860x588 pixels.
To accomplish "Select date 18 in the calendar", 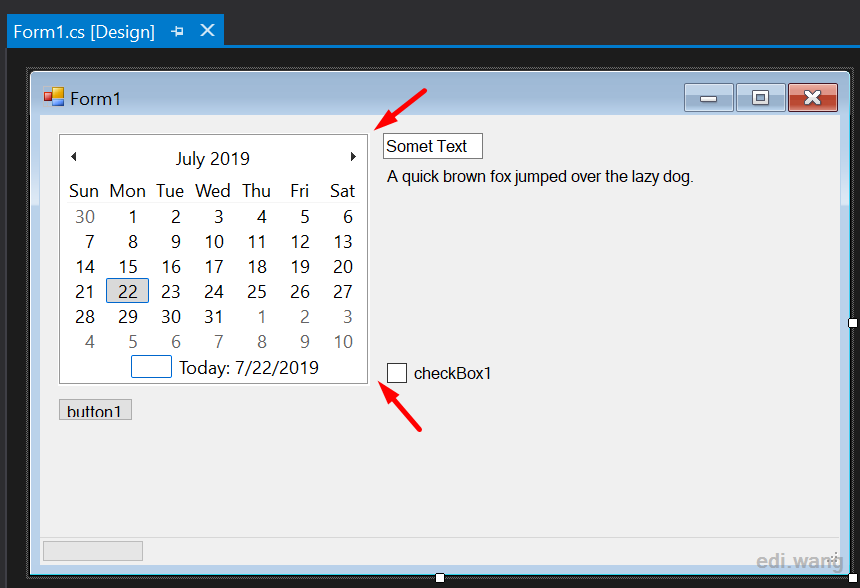I will point(257,267).
